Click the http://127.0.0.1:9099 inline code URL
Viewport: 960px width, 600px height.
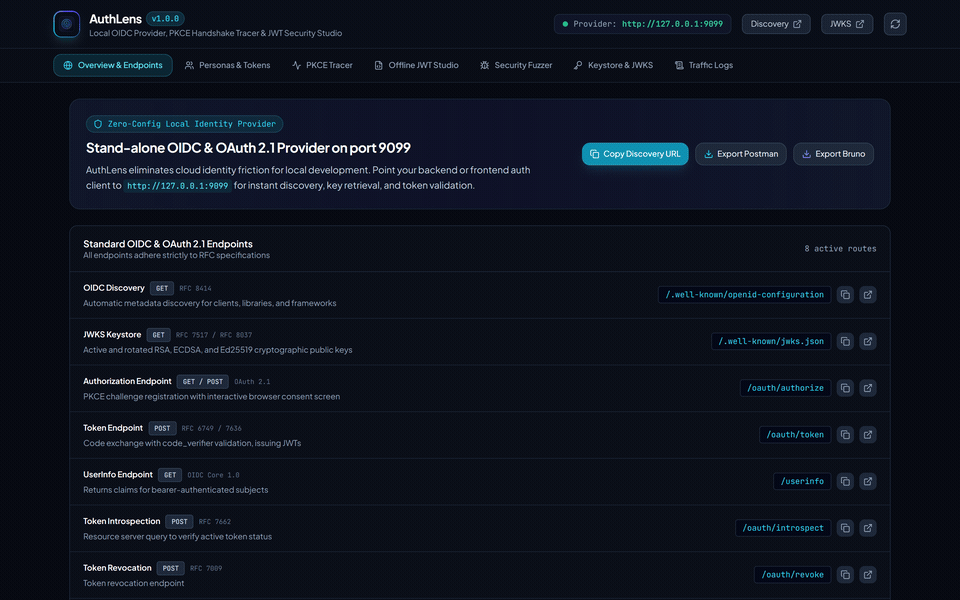point(178,186)
